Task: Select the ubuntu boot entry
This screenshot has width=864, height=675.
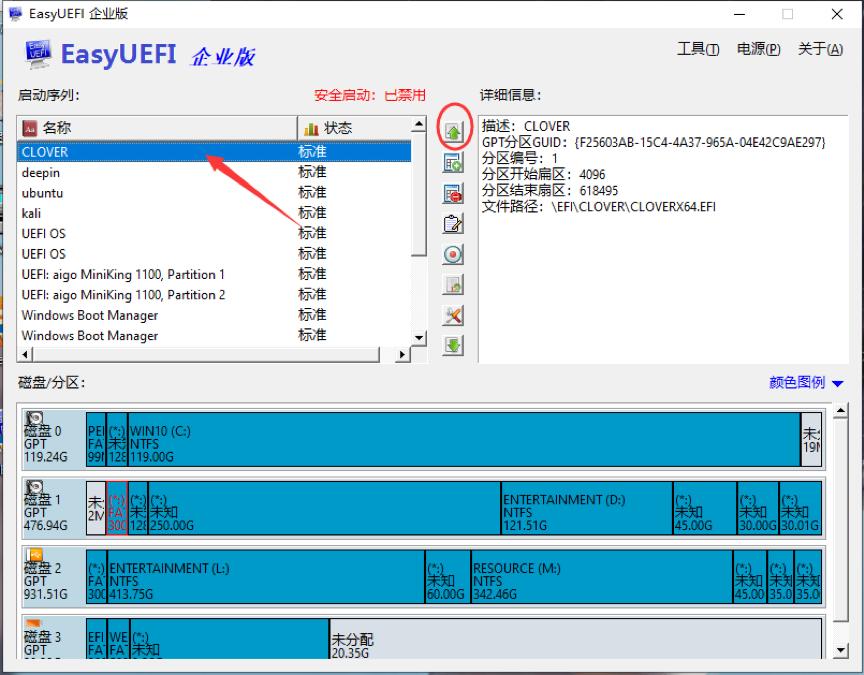Action: click(x=100, y=193)
